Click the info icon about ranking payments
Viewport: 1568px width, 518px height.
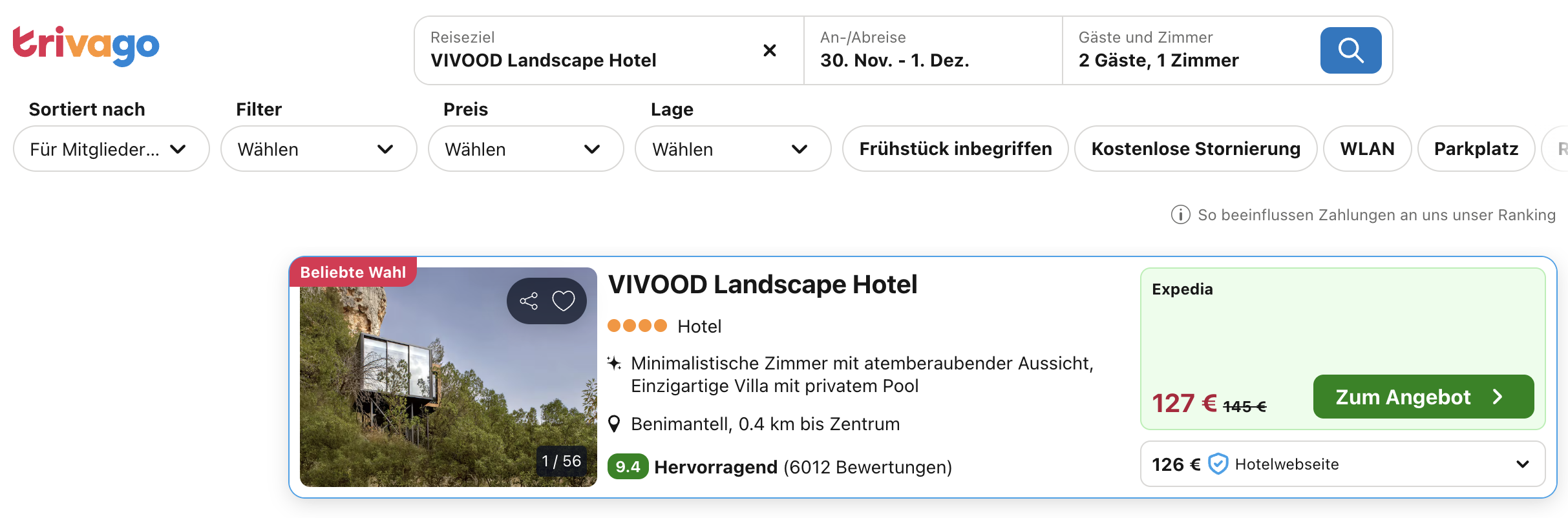point(1180,214)
